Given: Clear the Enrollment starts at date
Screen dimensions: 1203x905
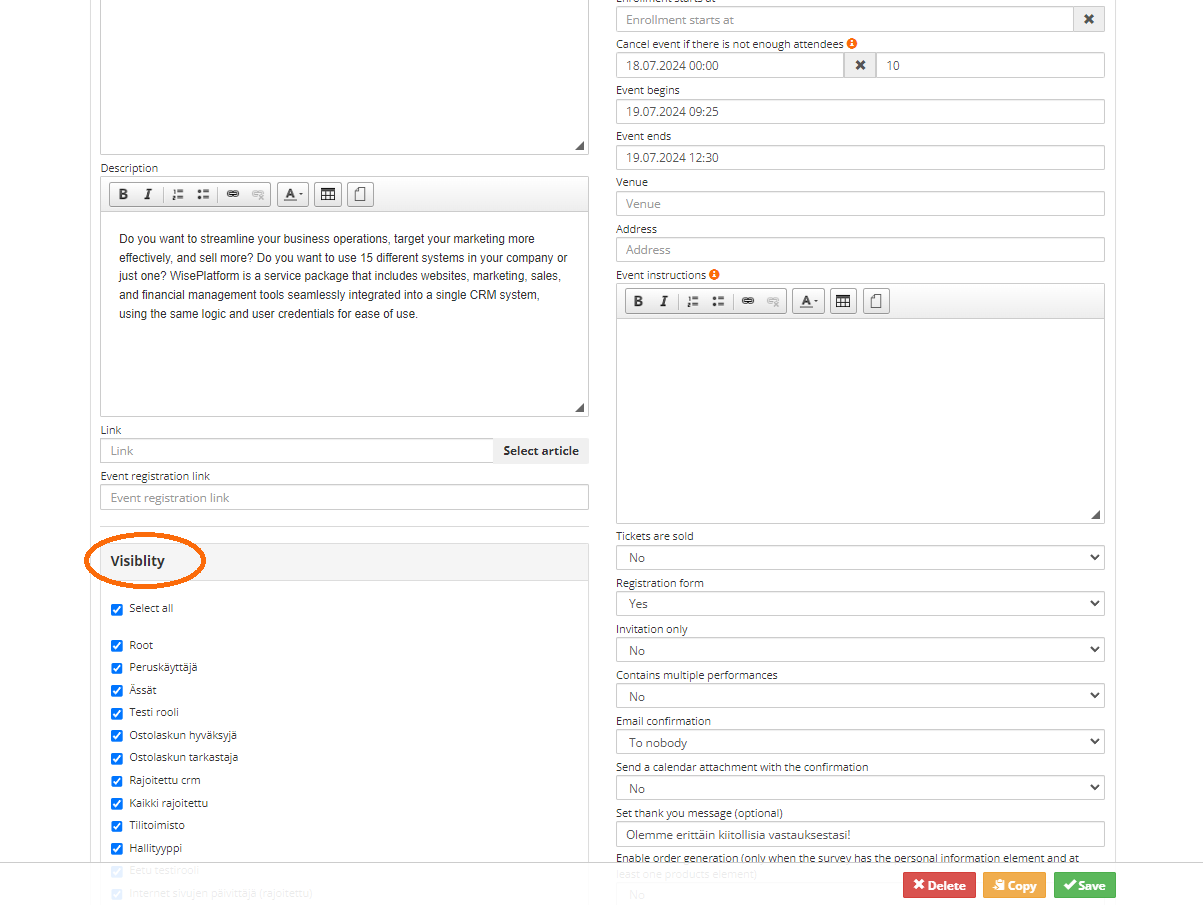Looking at the screenshot, I should 1089,19.
